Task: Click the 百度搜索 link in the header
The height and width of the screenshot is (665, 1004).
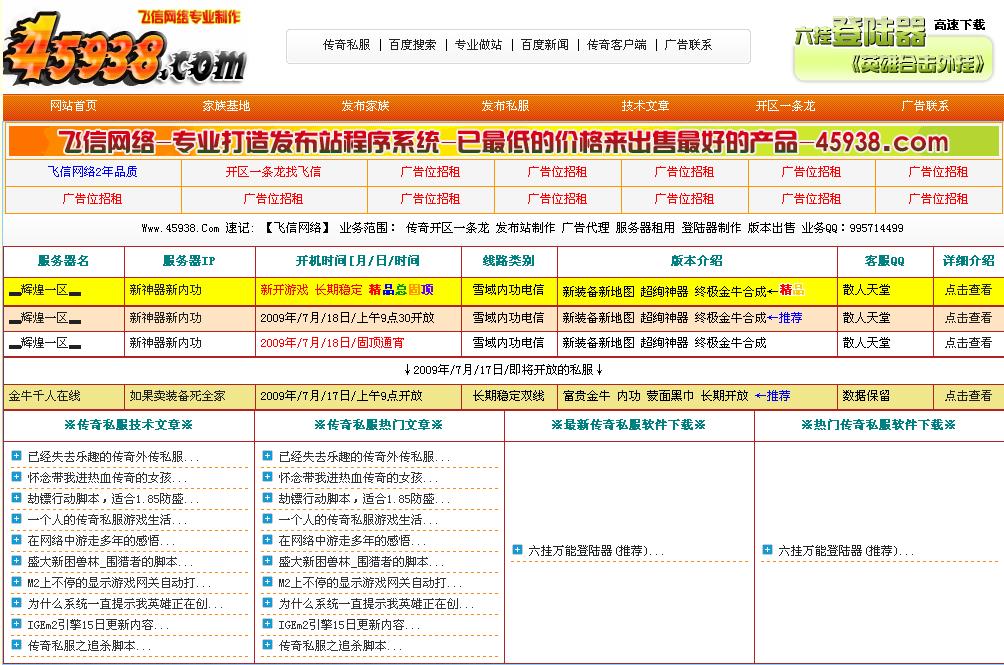Action: coord(412,45)
